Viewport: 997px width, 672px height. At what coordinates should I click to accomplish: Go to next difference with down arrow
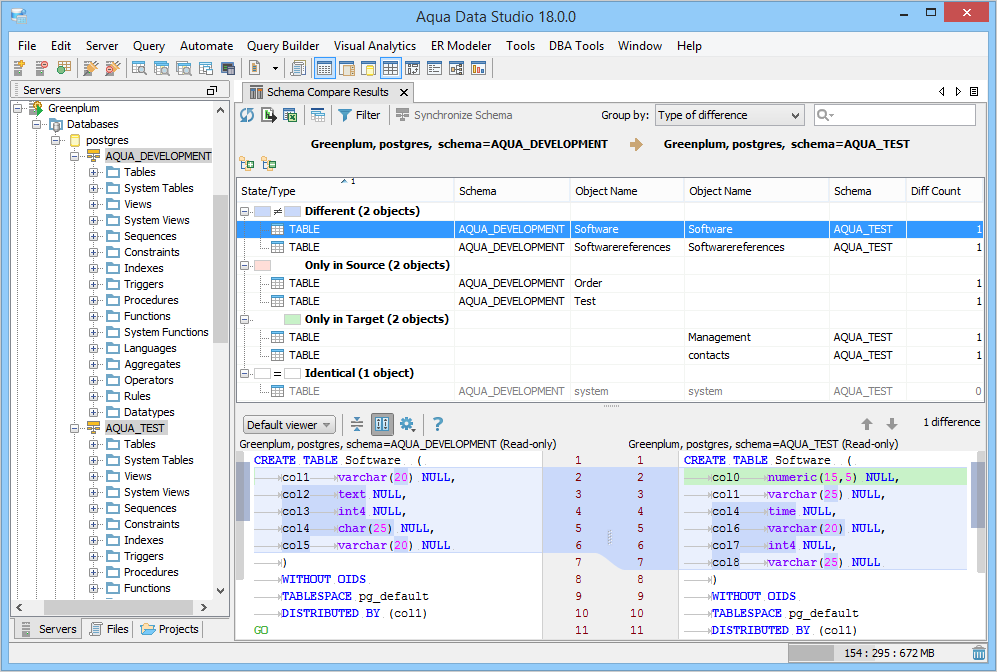[x=891, y=423]
